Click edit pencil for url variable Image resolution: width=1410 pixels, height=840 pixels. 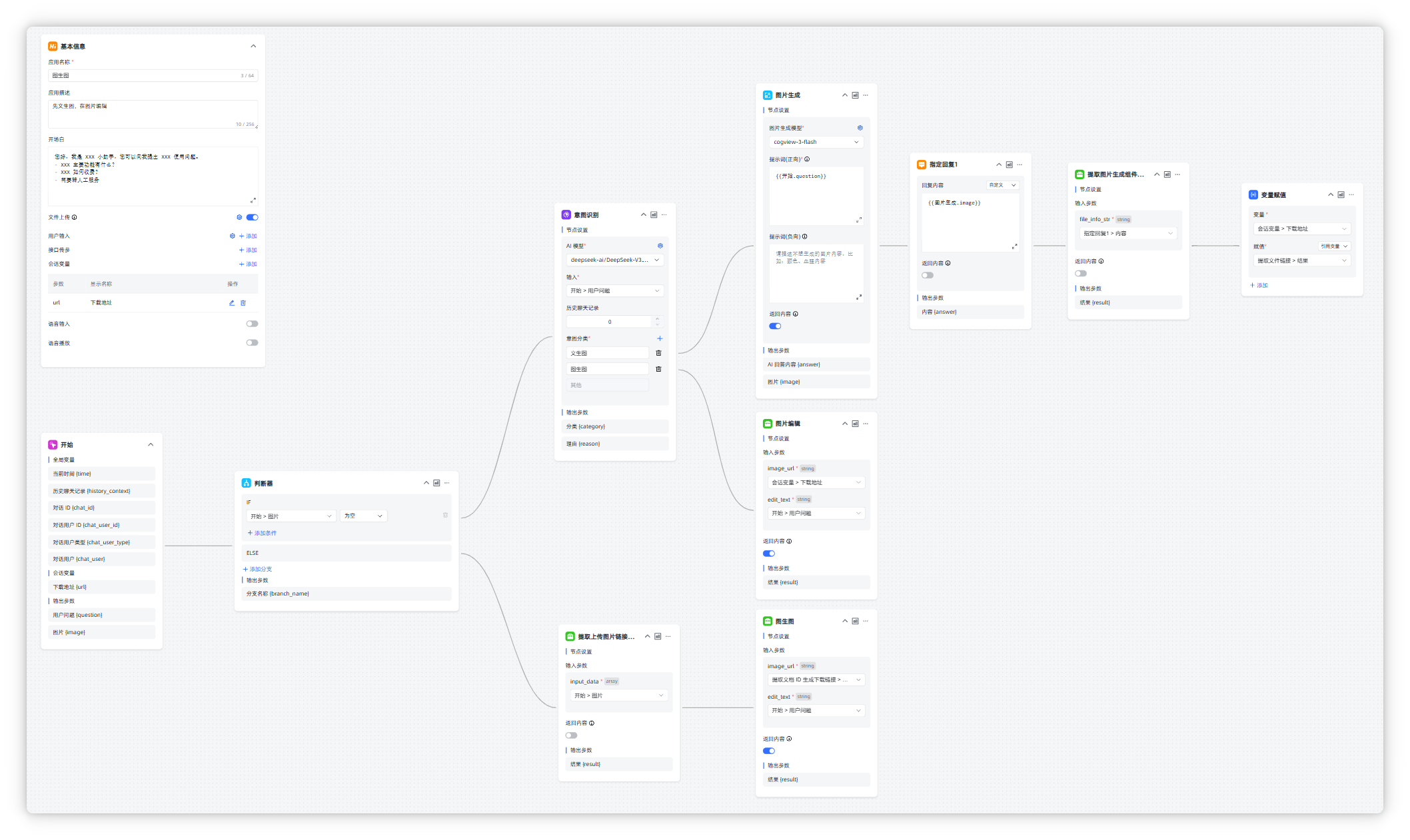232,302
